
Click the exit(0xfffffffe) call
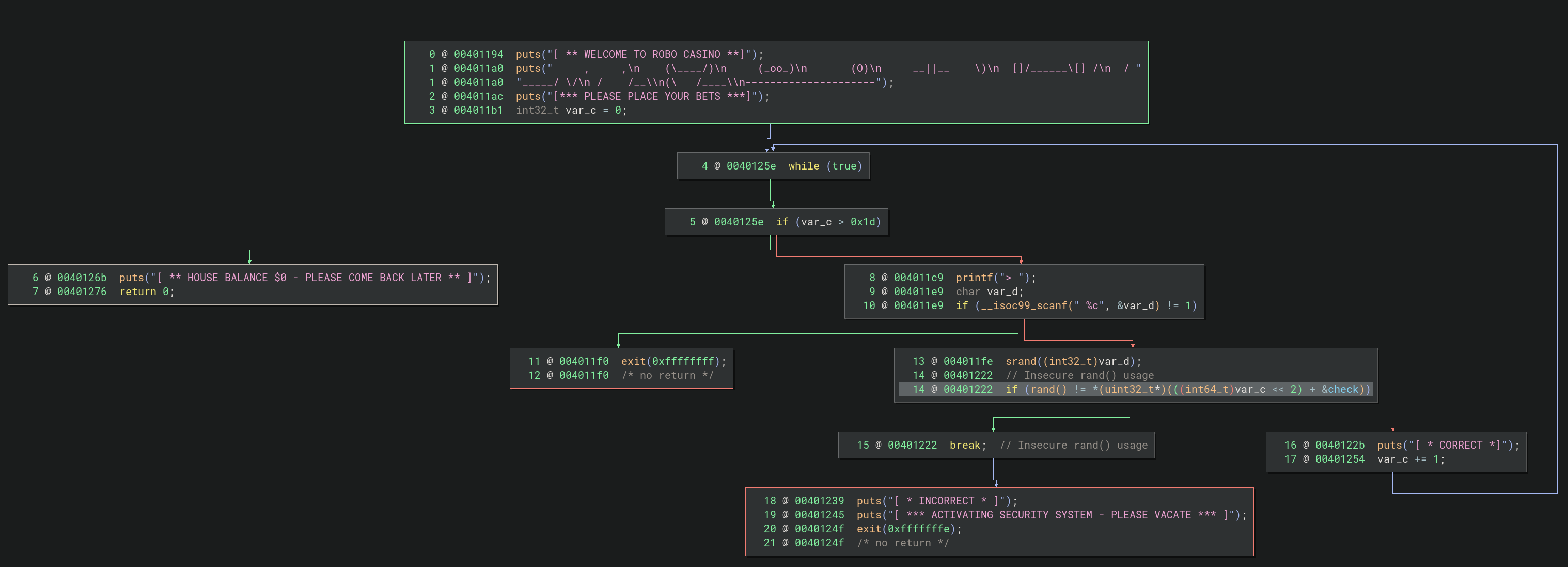[909, 529]
